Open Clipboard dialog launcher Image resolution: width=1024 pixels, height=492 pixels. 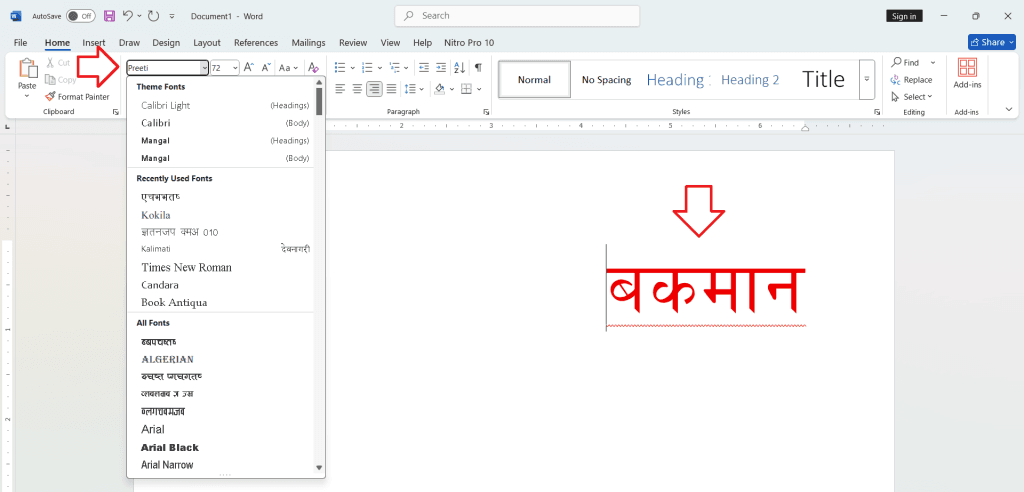point(116,112)
